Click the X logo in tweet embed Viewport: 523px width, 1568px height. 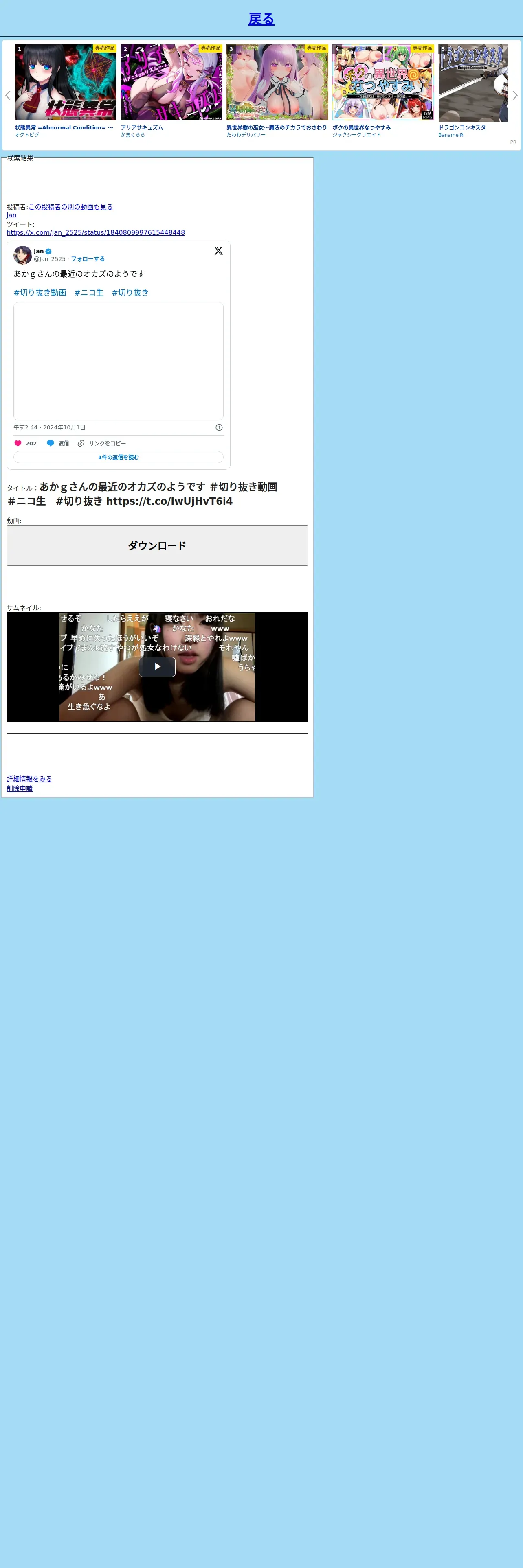219,251
